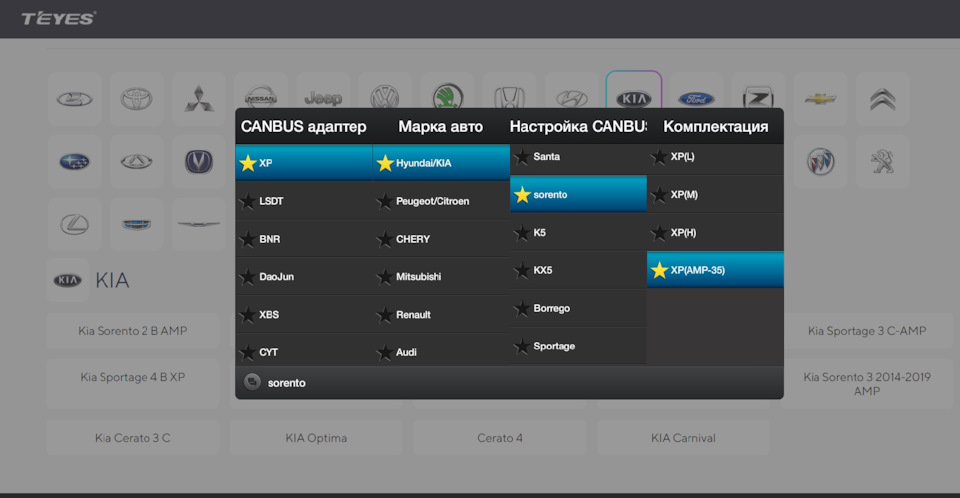Toggle the star beside Peugeot/Citroen

click(385, 201)
